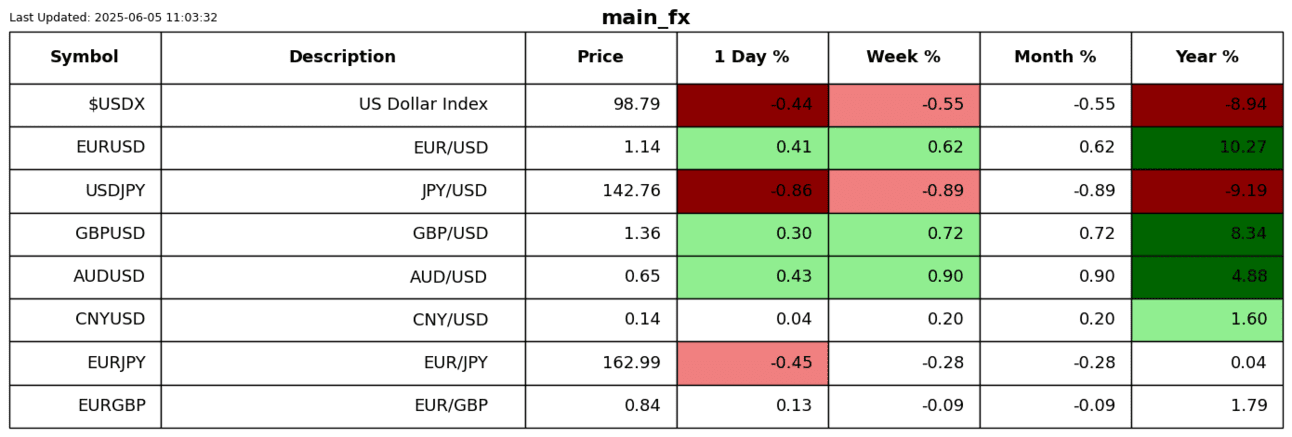Click the main_fx table title
The width and height of the screenshot is (1292, 437).
click(x=645, y=18)
